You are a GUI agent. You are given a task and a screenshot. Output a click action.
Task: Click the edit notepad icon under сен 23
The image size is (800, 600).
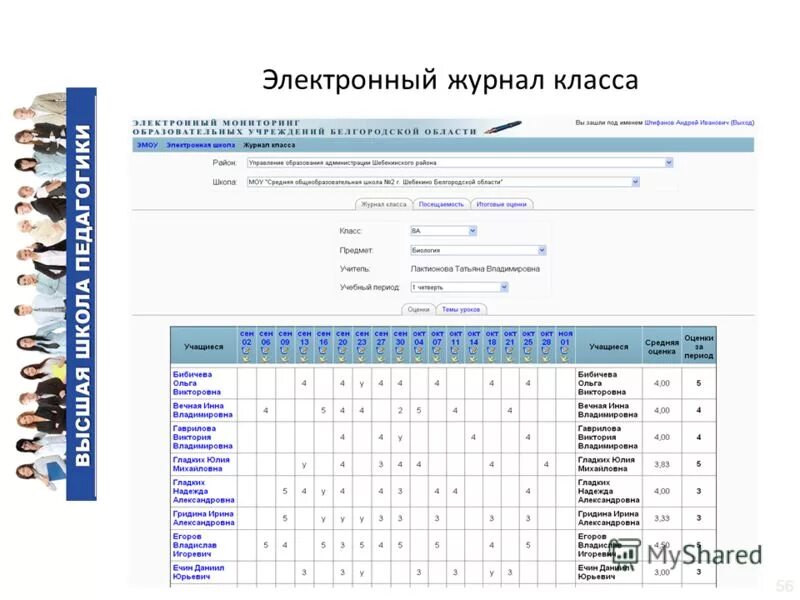[362, 351]
